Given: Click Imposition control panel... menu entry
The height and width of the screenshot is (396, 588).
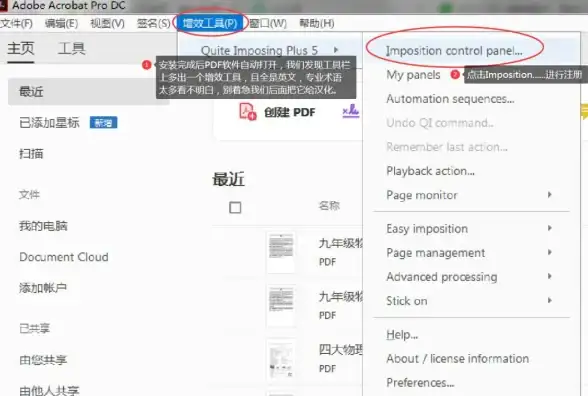Looking at the screenshot, I should click(x=454, y=51).
